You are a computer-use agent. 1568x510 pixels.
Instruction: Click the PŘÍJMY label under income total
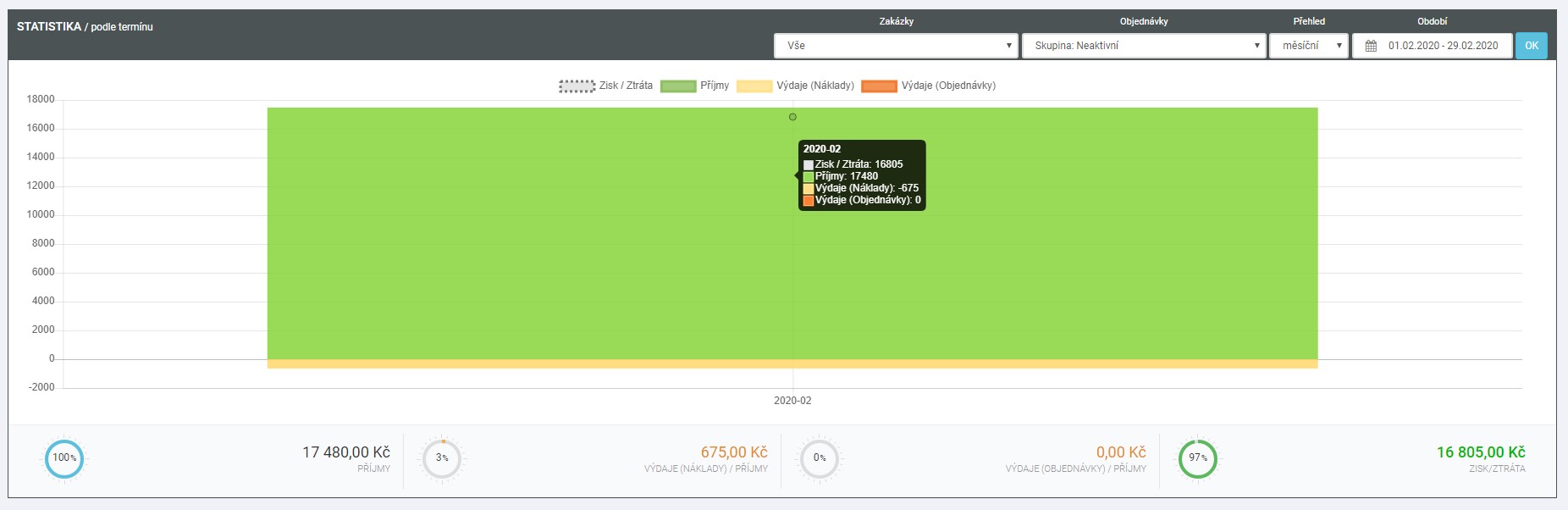coord(373,468)
